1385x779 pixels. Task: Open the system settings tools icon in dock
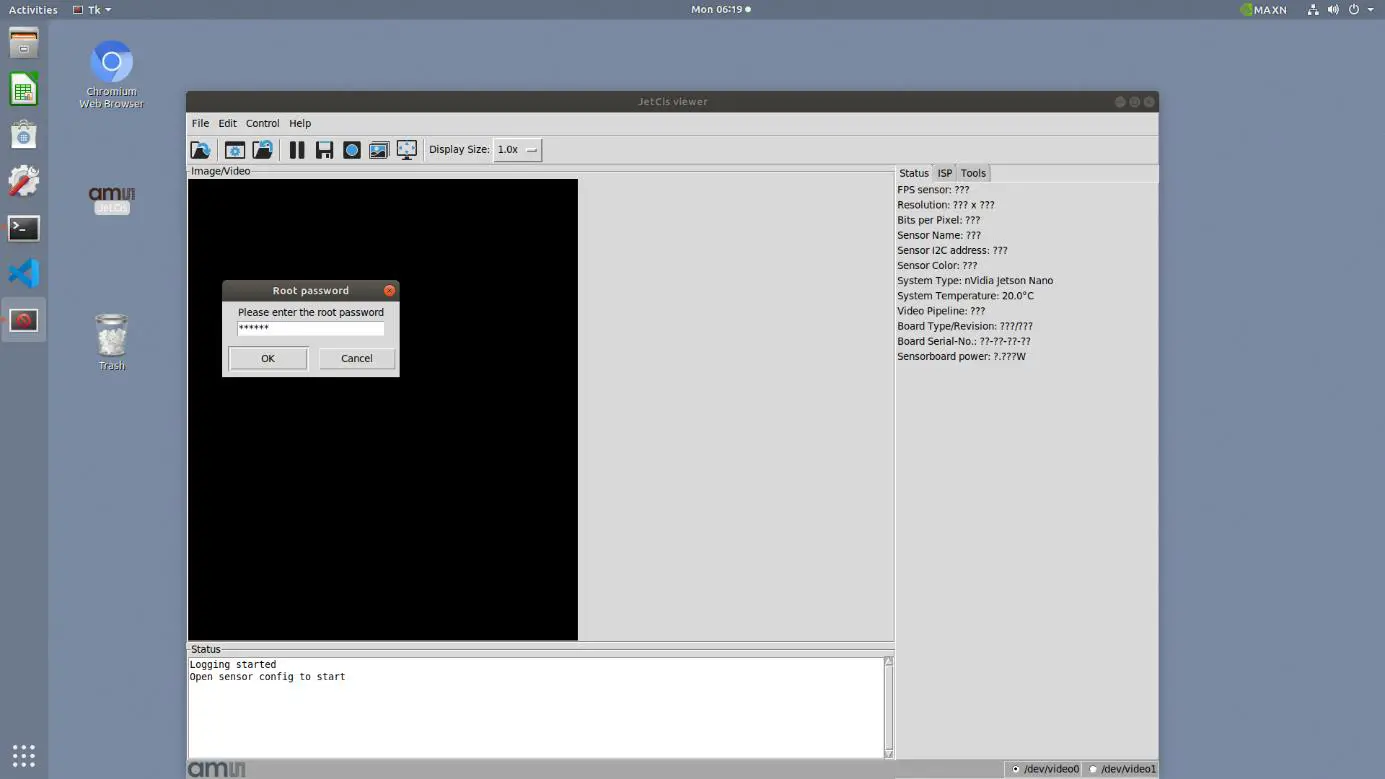click(24, 181)
